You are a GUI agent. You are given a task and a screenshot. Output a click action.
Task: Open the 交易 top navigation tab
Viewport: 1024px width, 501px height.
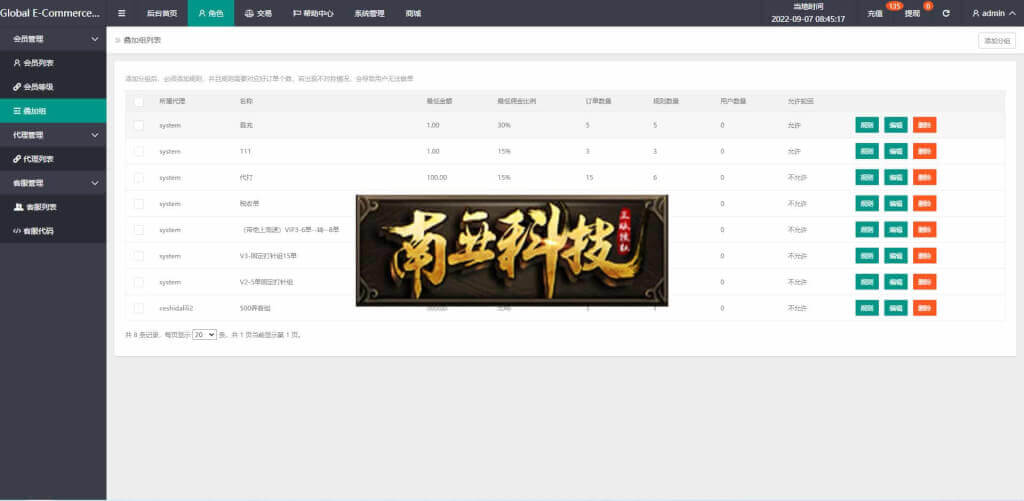pyautogui.click(x=258, y=13)
